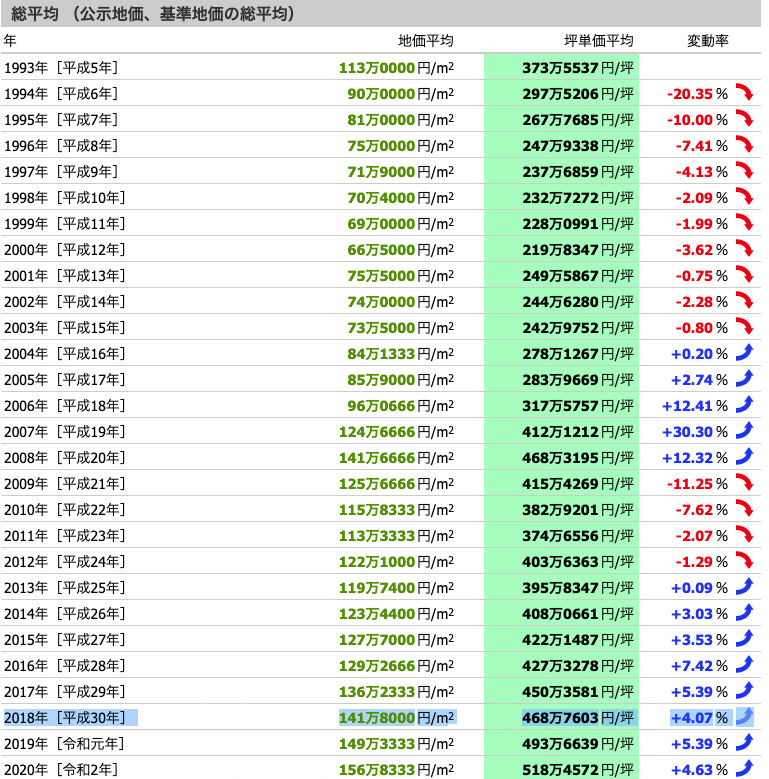Viewport: 769px width, 779px height.
Task: Click the land price 81万0000円/m²
Action: pos(400,120)
